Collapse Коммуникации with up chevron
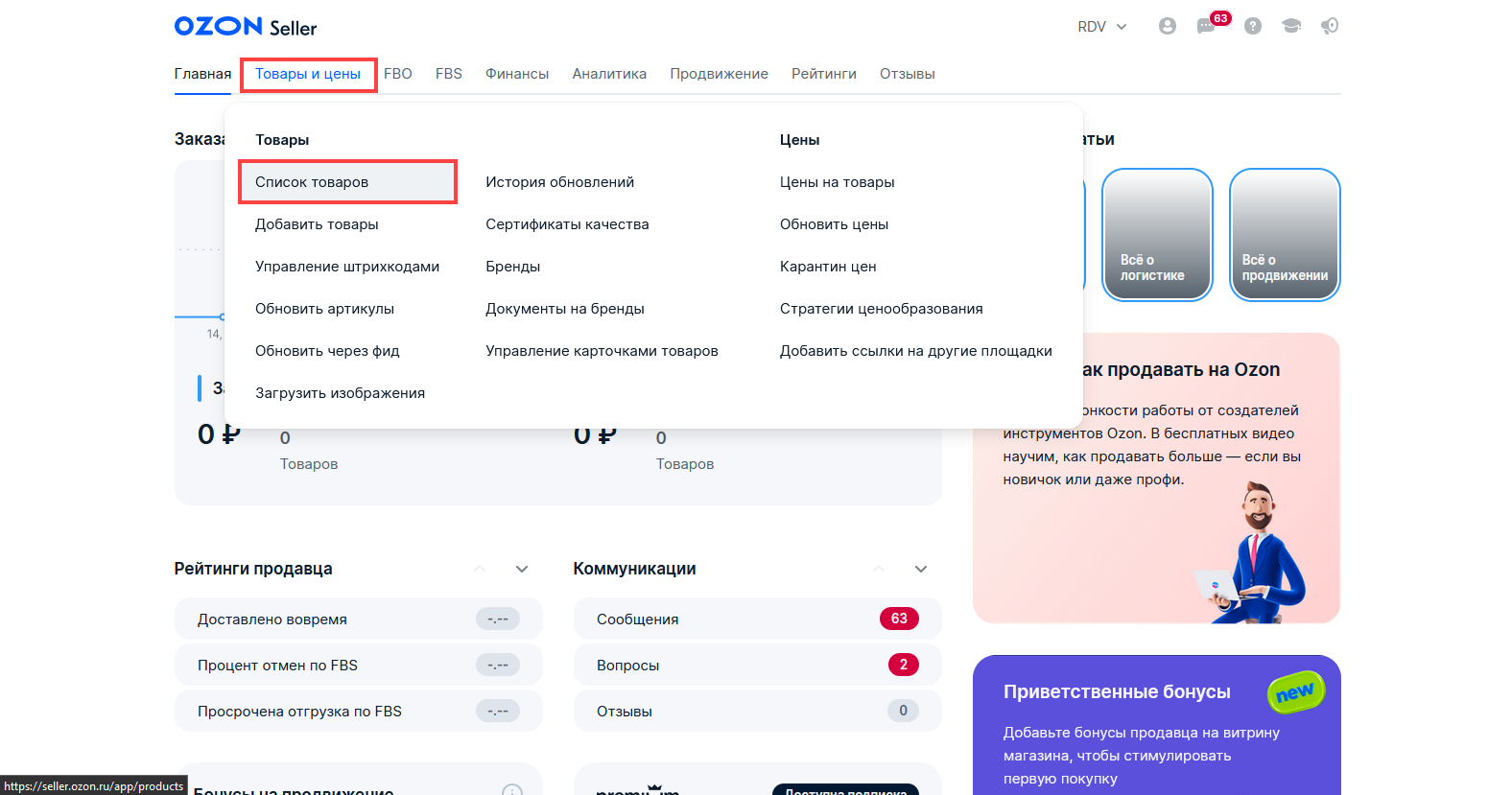 [879, 569]
